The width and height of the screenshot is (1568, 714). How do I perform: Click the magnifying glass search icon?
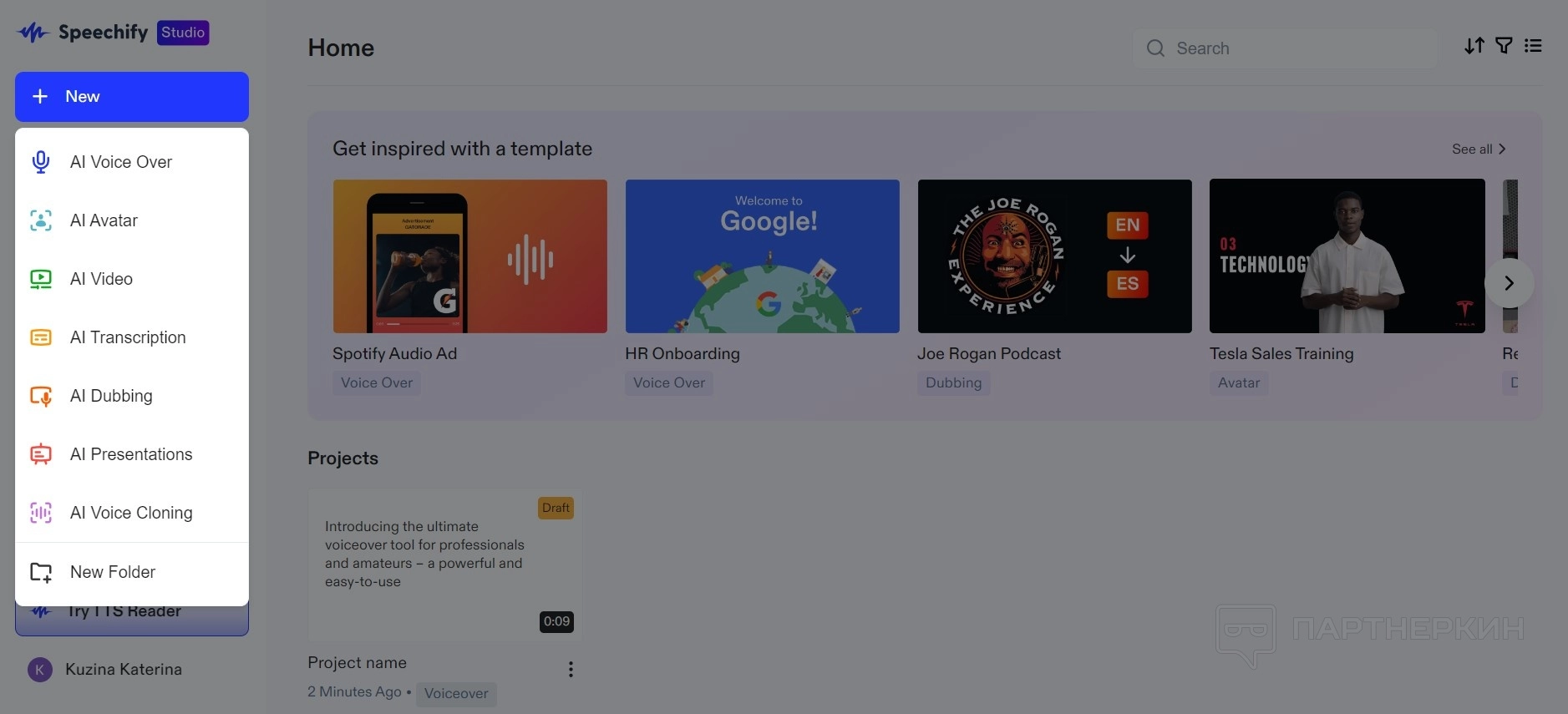click(1155, 48)
